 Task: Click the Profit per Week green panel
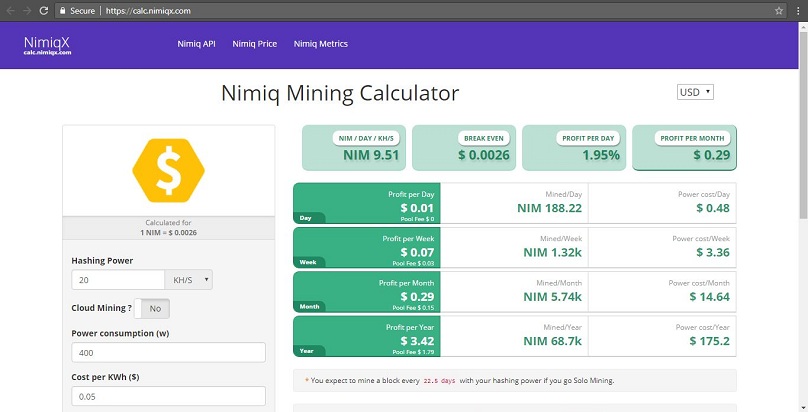(x=366, y=247)
